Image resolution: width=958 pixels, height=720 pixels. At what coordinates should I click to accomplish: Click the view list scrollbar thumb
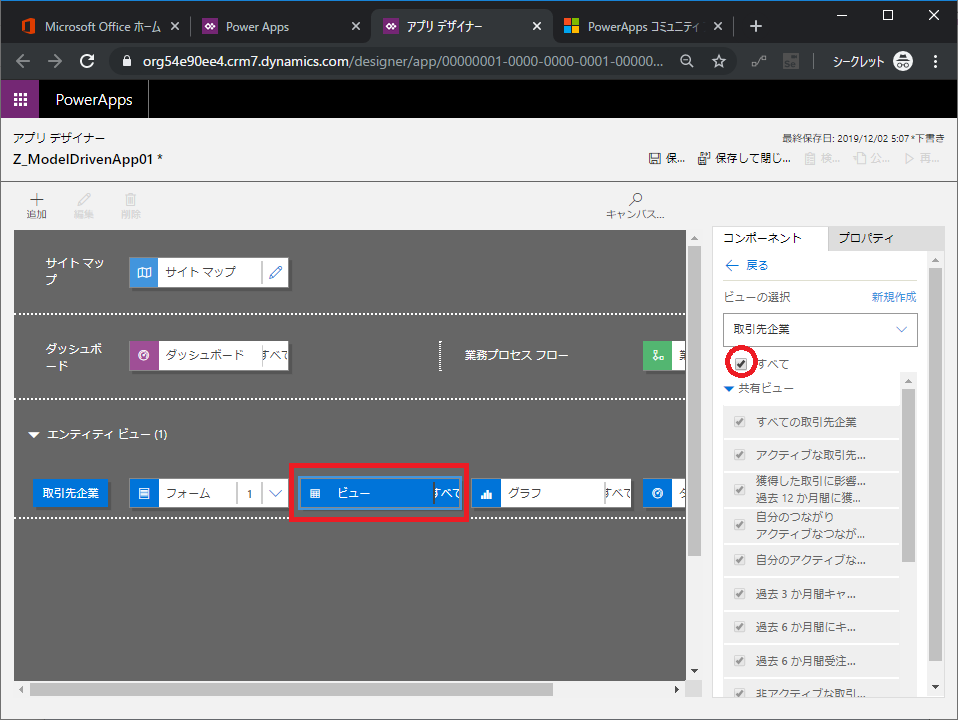coord(909,476)
